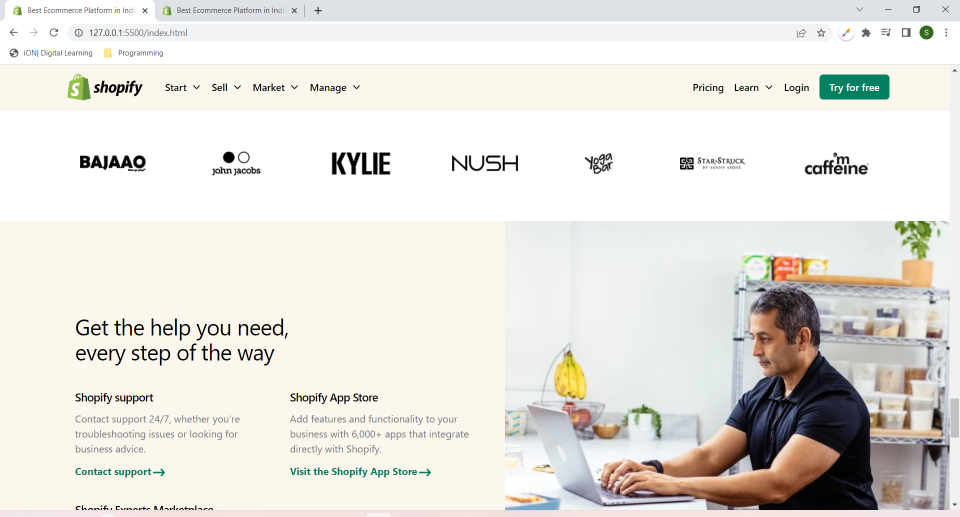Image resolution: width=960 pixels, height=517 pixels.
Task: Click the Try for free button
Action: (854, 88)
